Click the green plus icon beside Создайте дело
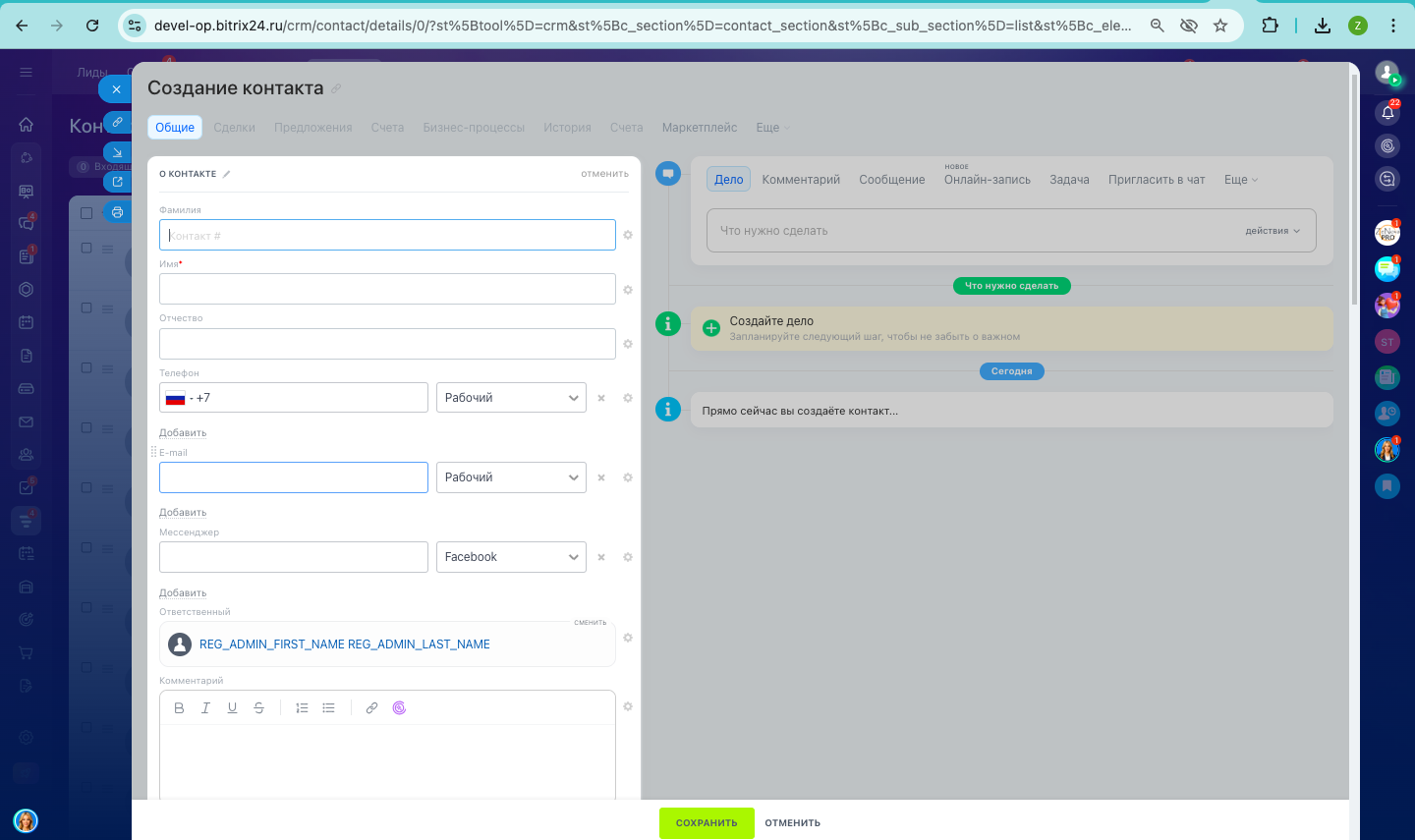The height and width of the screenshot is (840, 1415). [711, 328]
